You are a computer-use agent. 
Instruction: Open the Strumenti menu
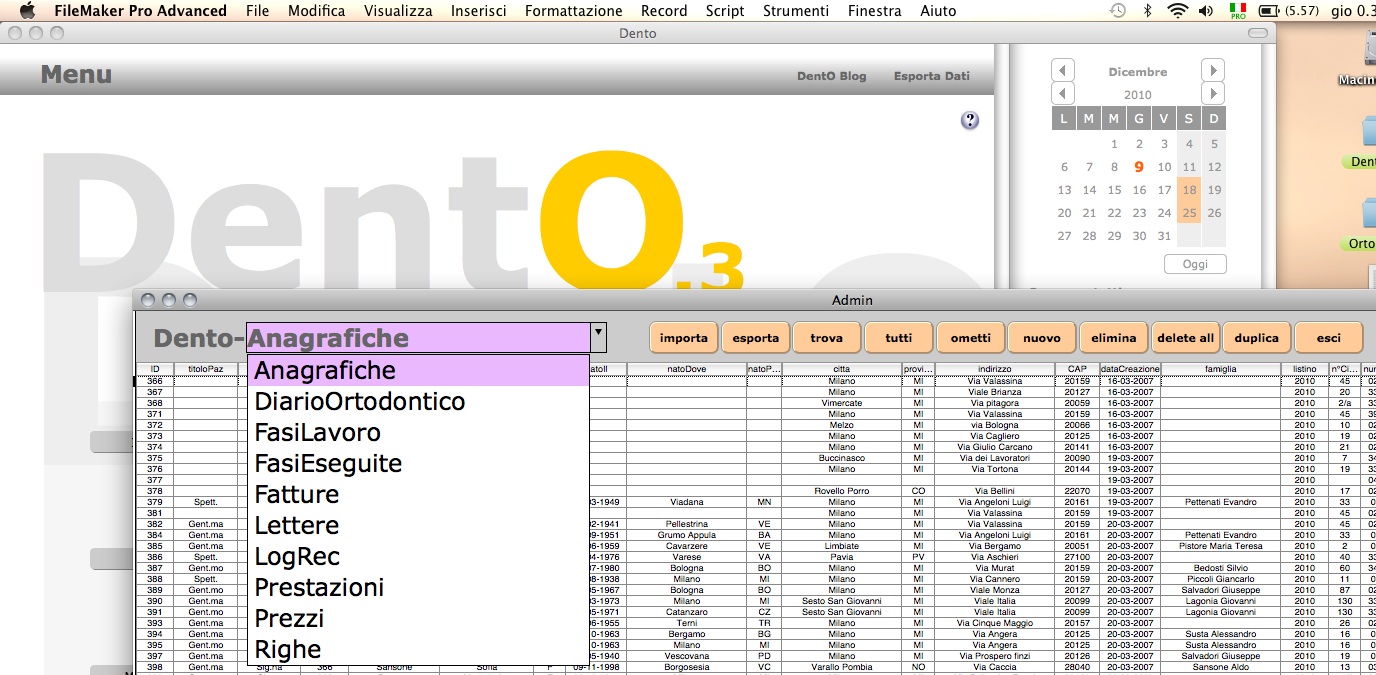point(796,11)
